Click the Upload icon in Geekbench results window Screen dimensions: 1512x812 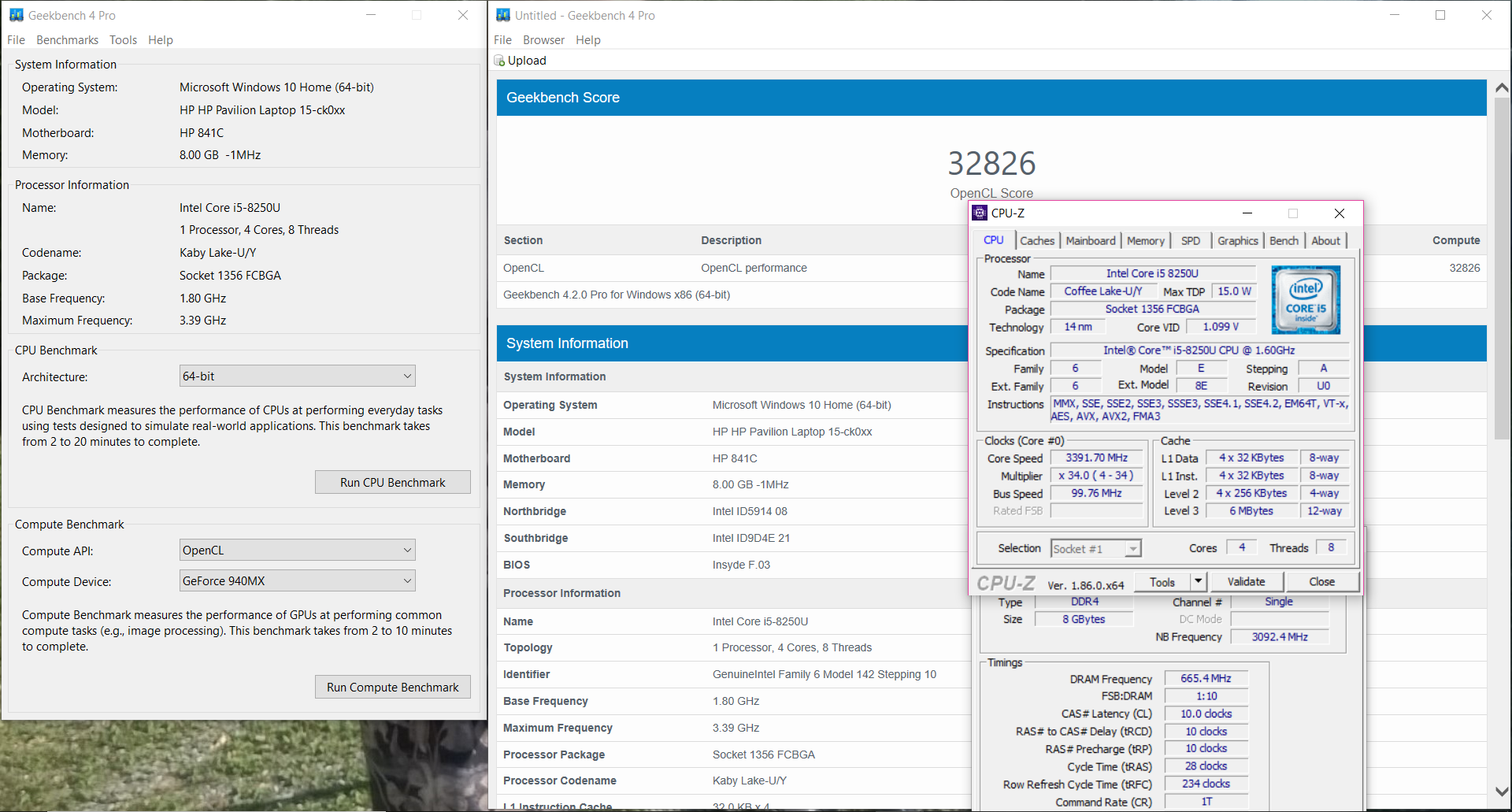tap(499, 61)
